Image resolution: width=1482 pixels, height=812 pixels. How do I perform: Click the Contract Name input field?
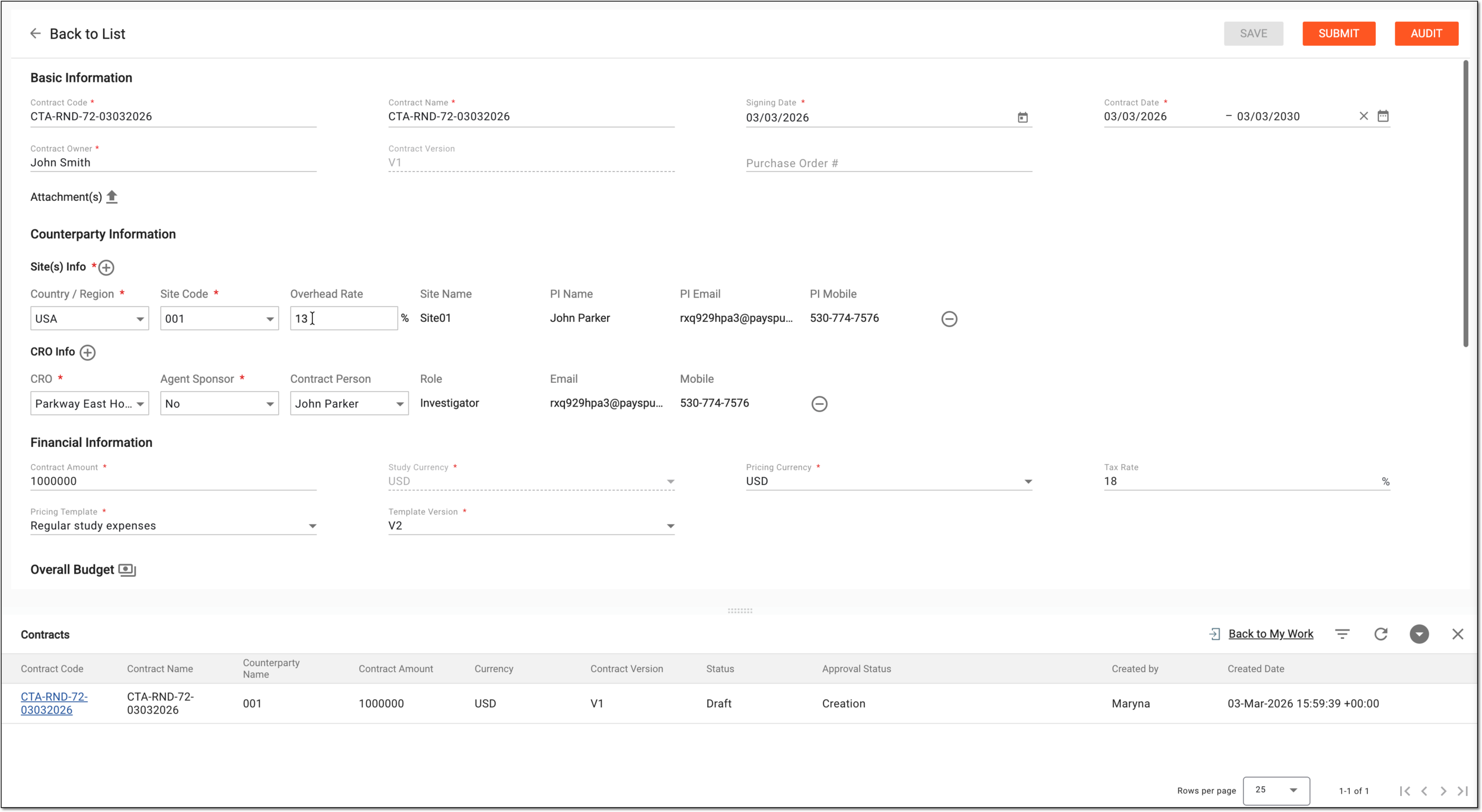(531, 117)
